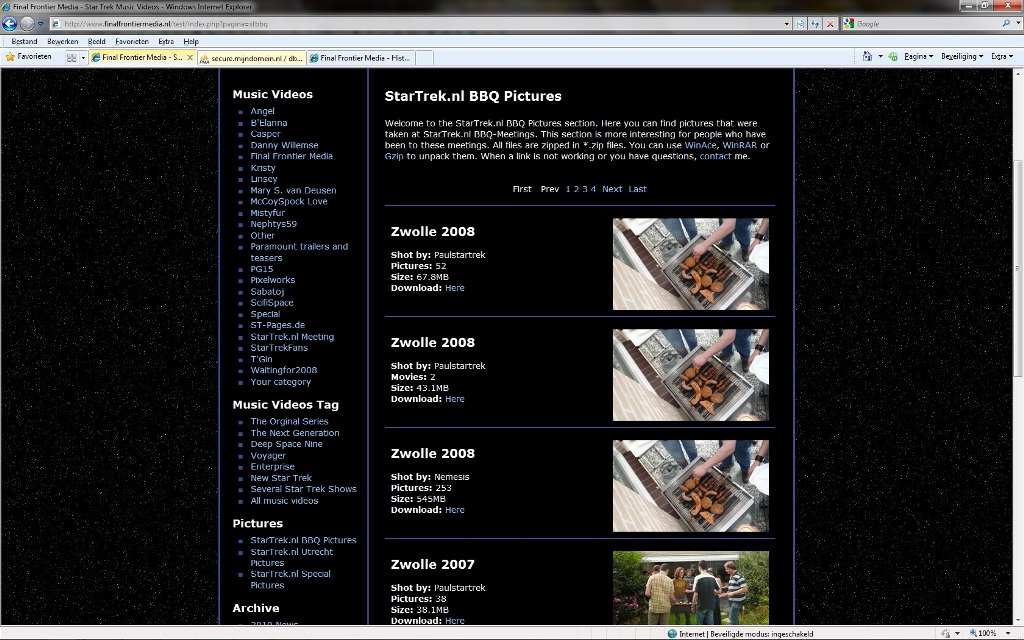1024x640 pixels.
Task: Open Paramount trailers and teasers link
Action: 299,252
